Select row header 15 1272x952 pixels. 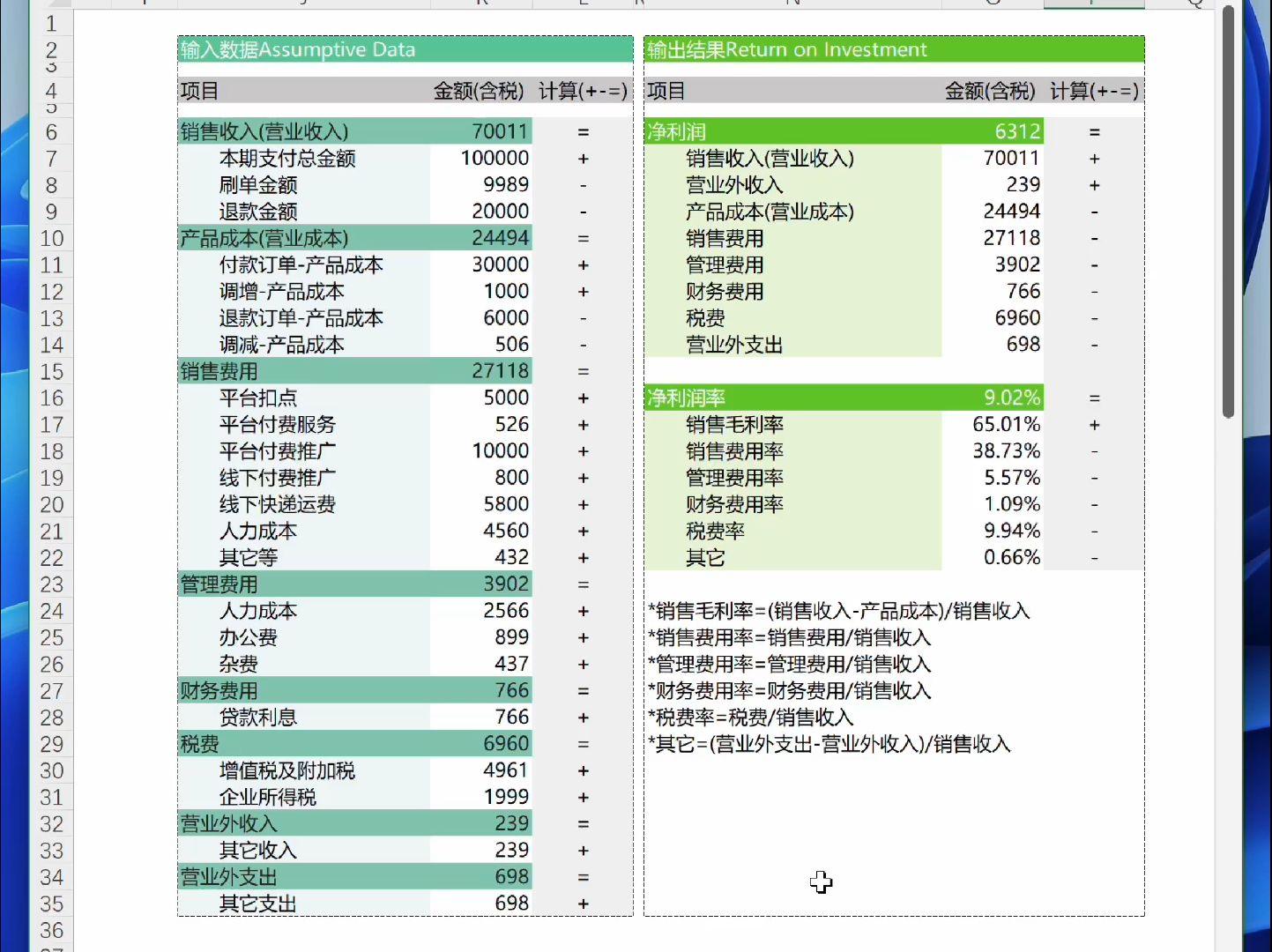coord(51,372)
